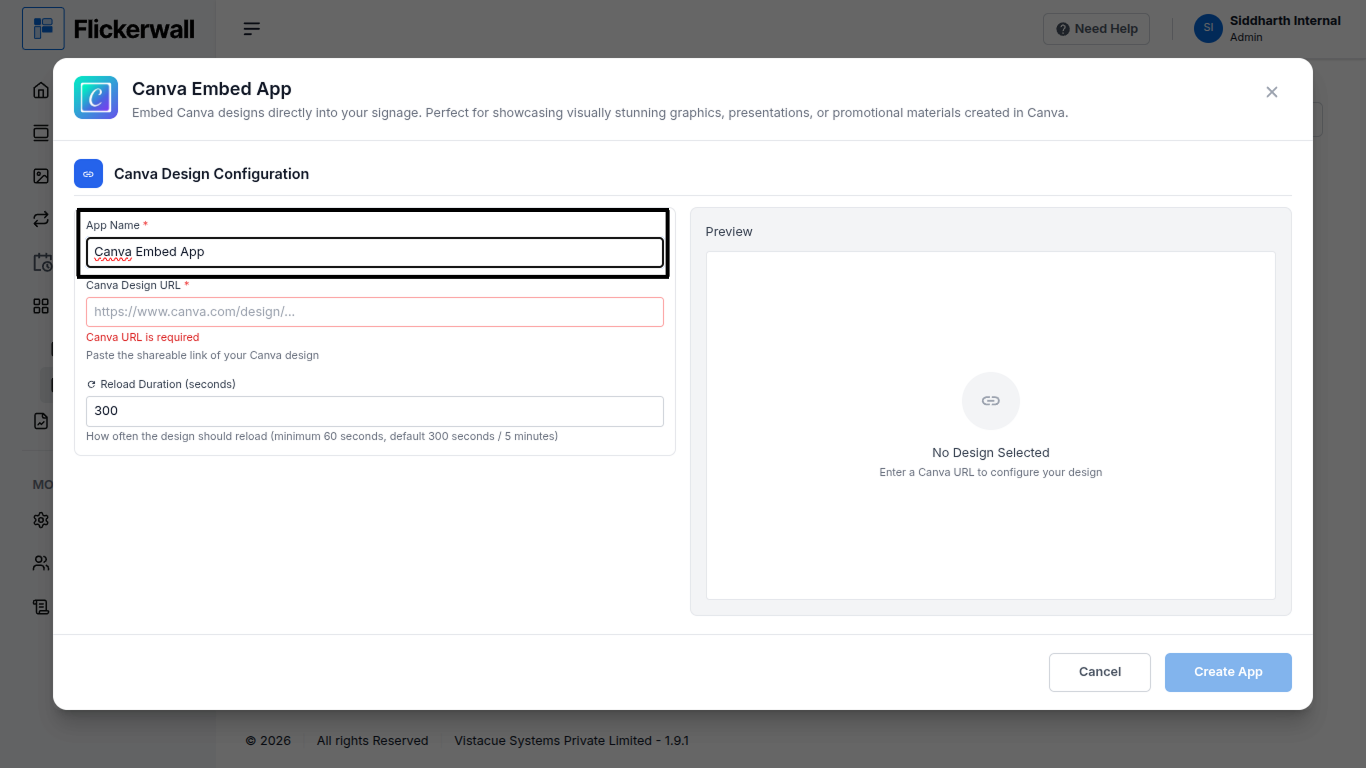Click the 'Vistacue Systems Private Limited' footer text

572,741
